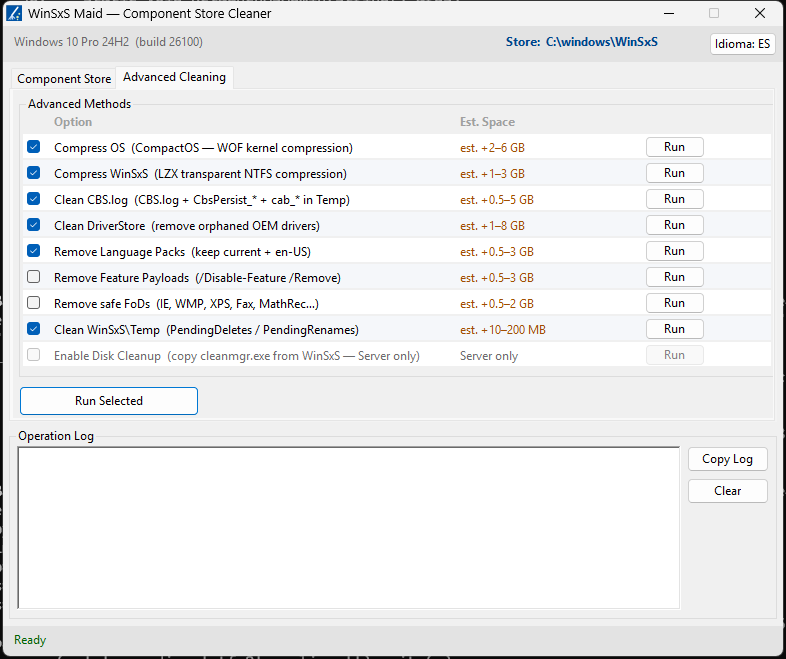The width and height of the screenshot is (786, 659).
Task: Click the est. +2–6 GB value
Action: click(x=492, y=148)
